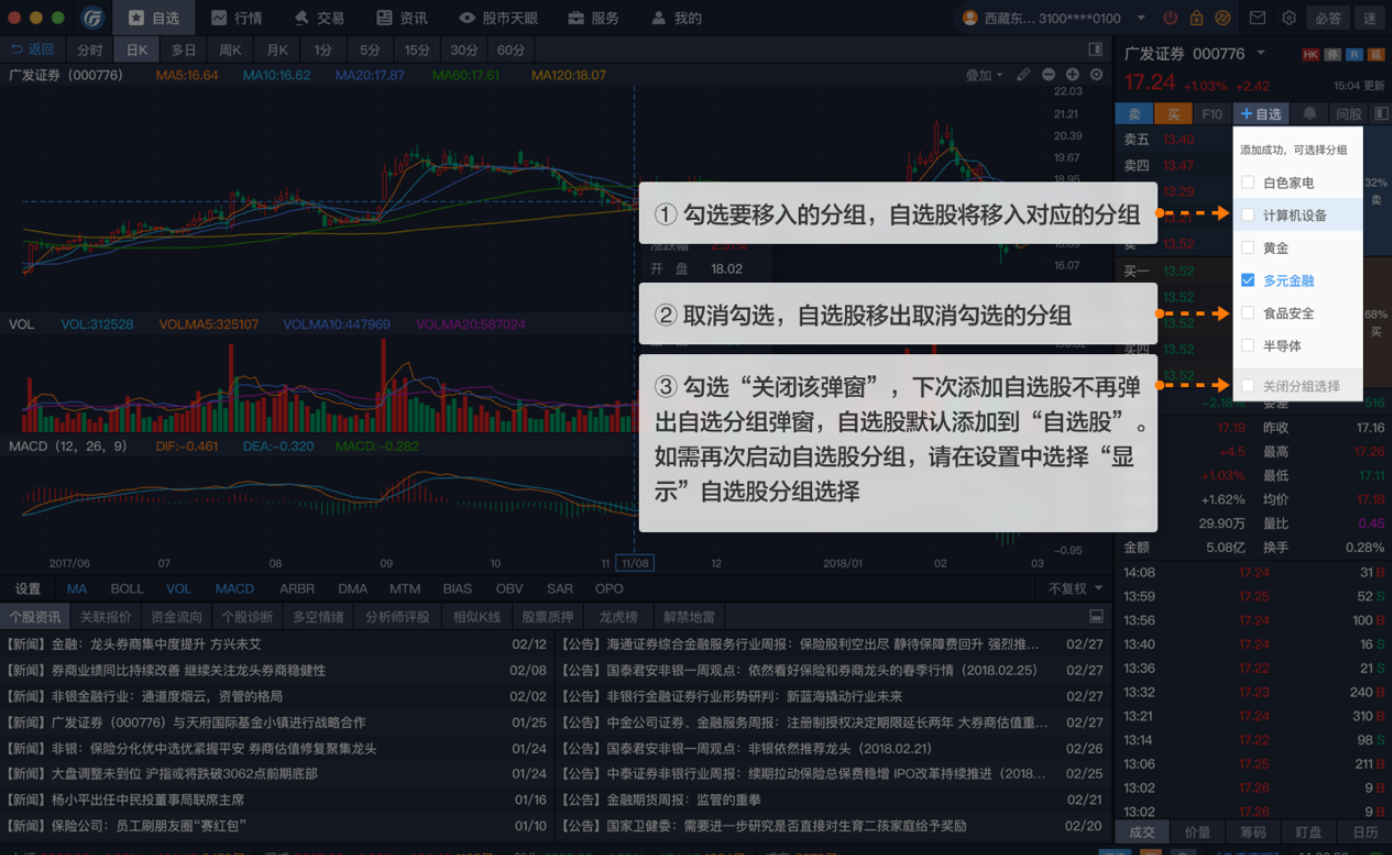Collapse the news panel with the minimize icon
The width and height of the screenshot is (1392, 855).
tap(1096, 617)
